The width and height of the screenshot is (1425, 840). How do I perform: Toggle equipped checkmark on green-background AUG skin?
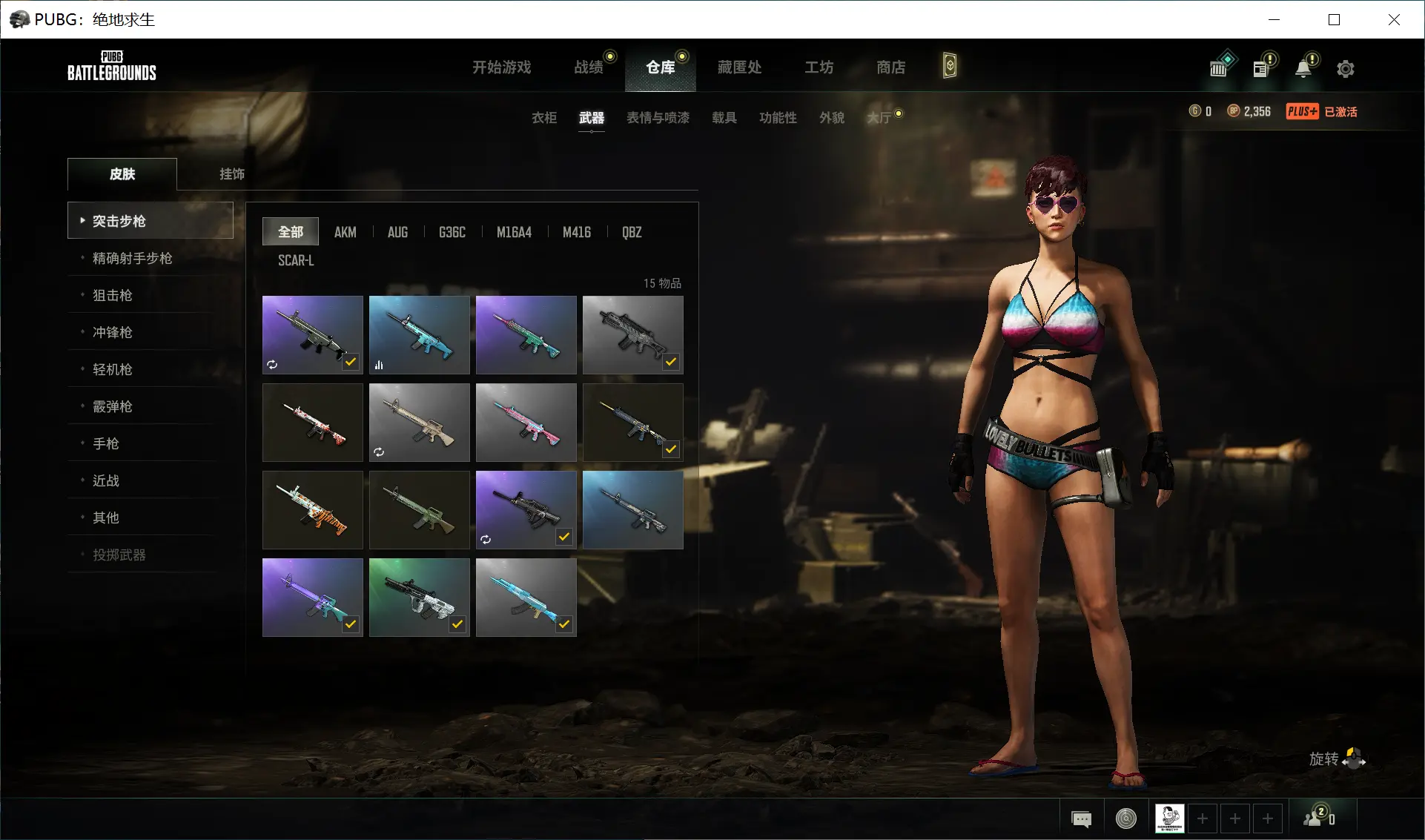(457, 624)
